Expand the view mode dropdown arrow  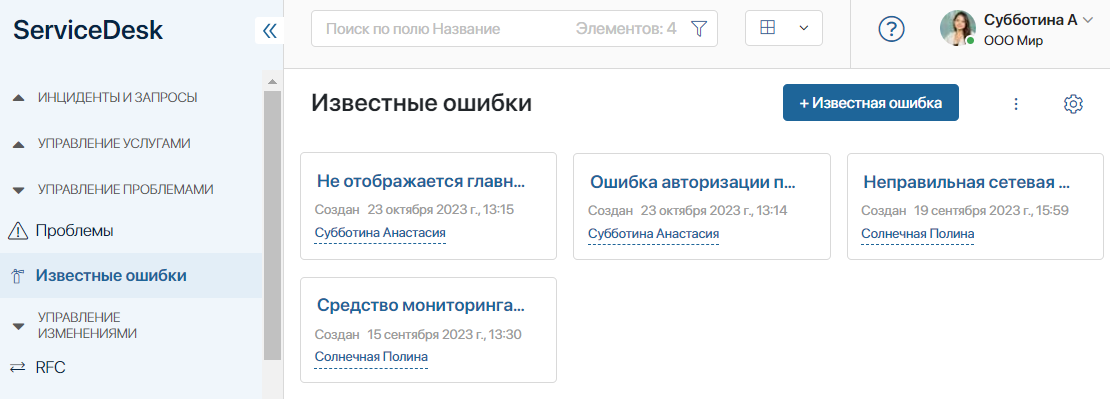tap(803, 28)
